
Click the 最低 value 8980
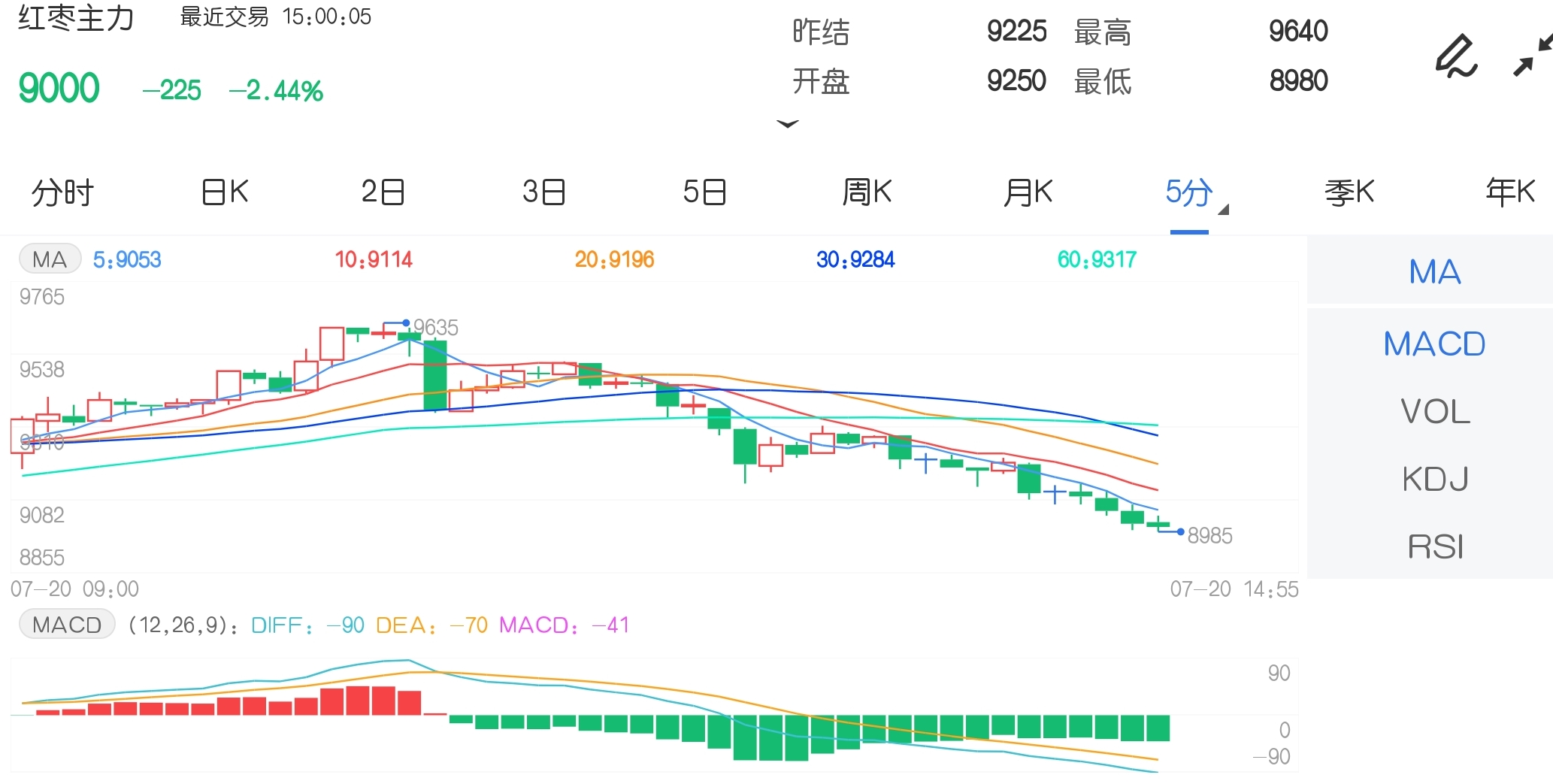[1298, 81]
